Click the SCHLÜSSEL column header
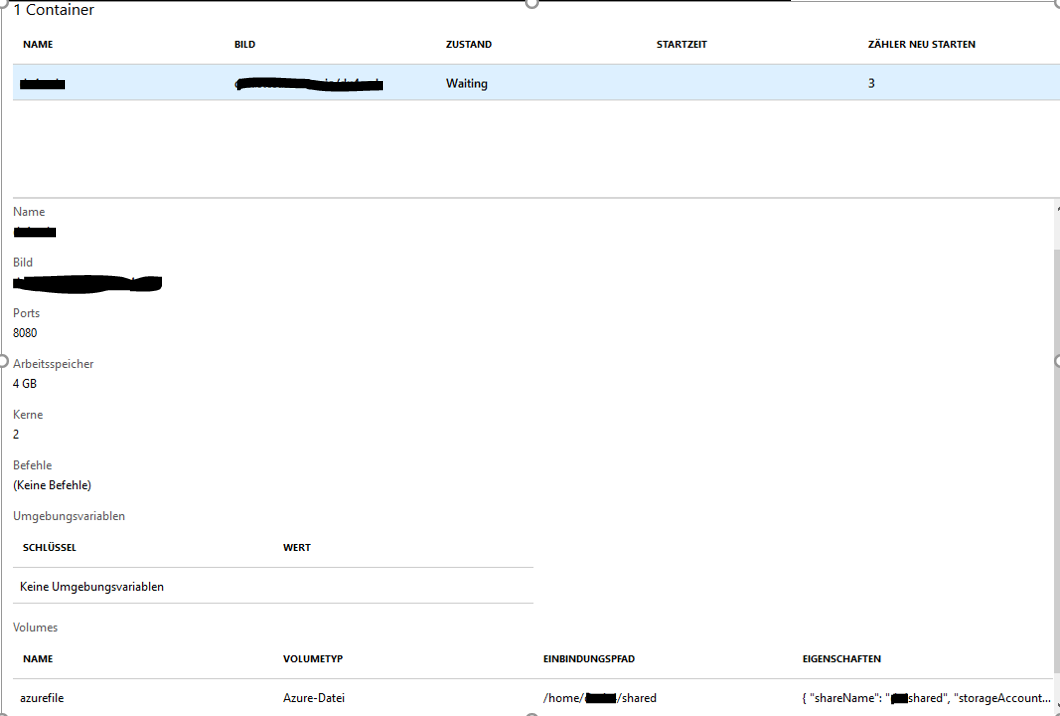The height and width of the screenshot is (716, 1060). (49, 548)
